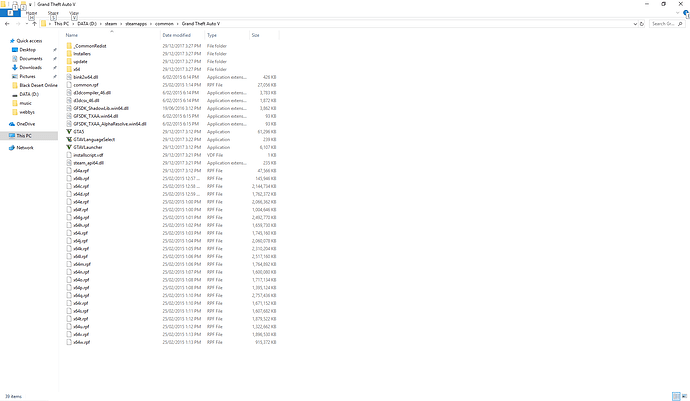The height and width of the screenshot is (401, 690).
Task: Select the common.rpf file icon
Action: 69,85
